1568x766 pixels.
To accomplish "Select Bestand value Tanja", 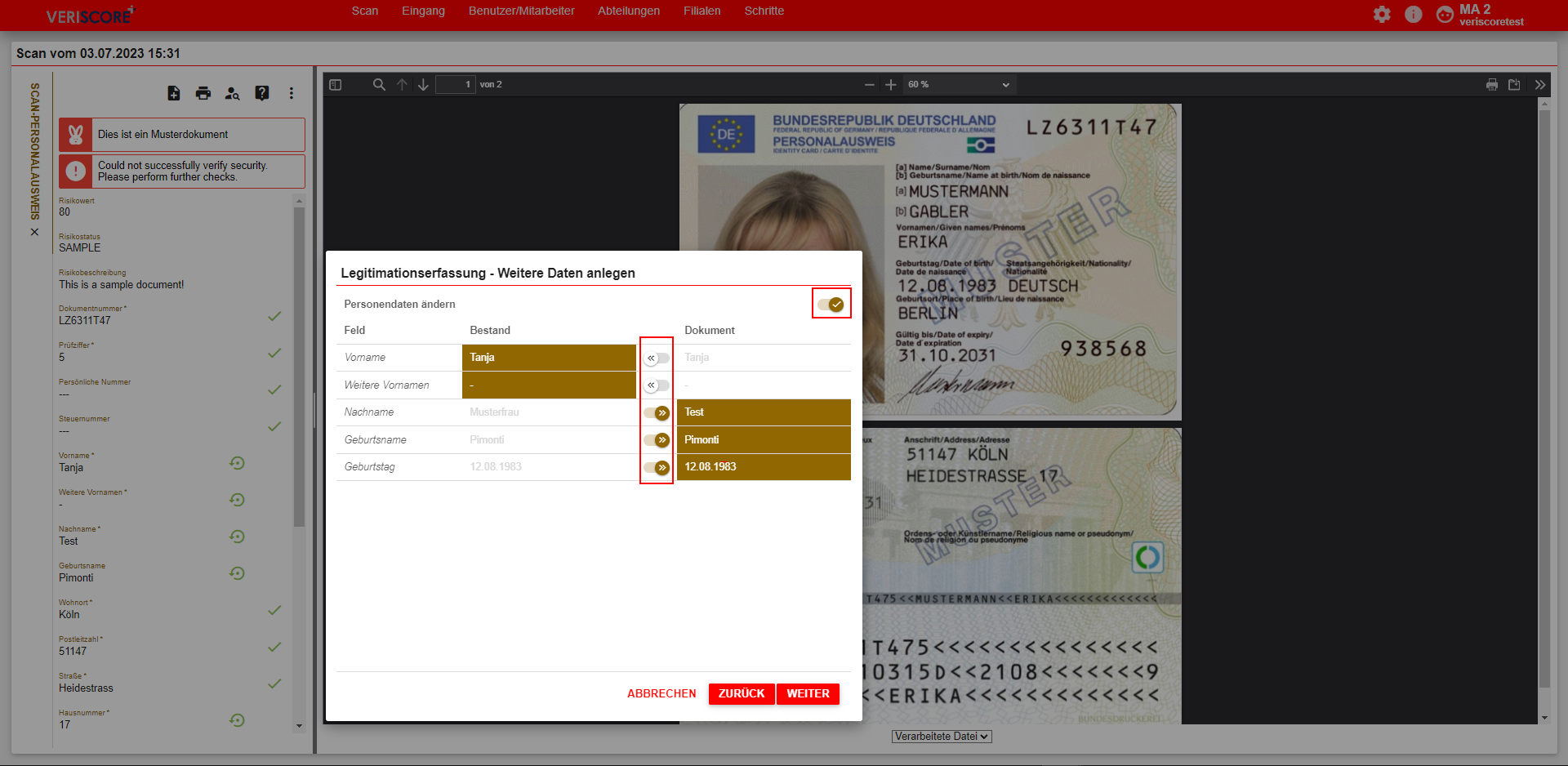I will tap(549, 358).
